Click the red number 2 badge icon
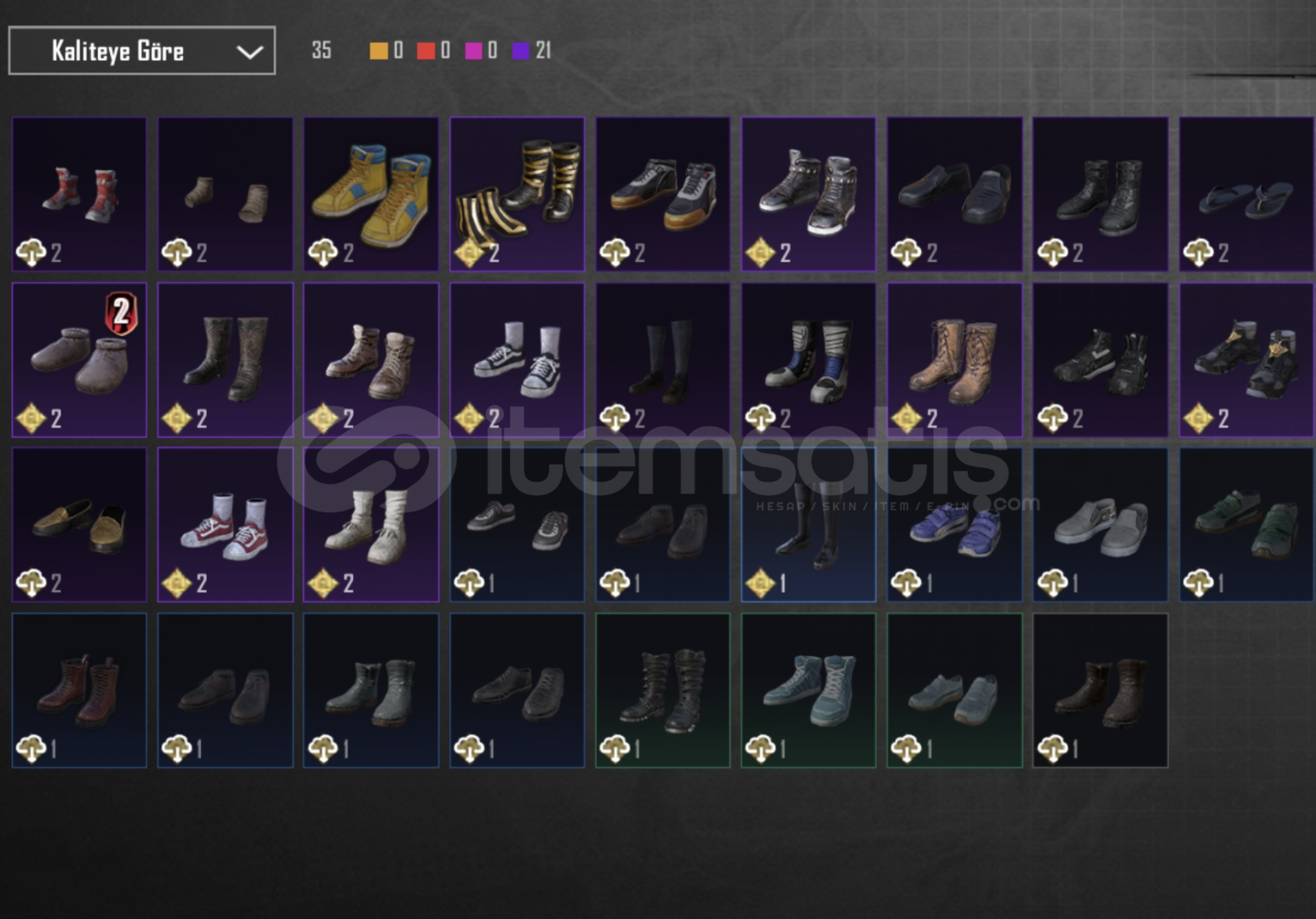1316x919 pixels. coord(121,313)
